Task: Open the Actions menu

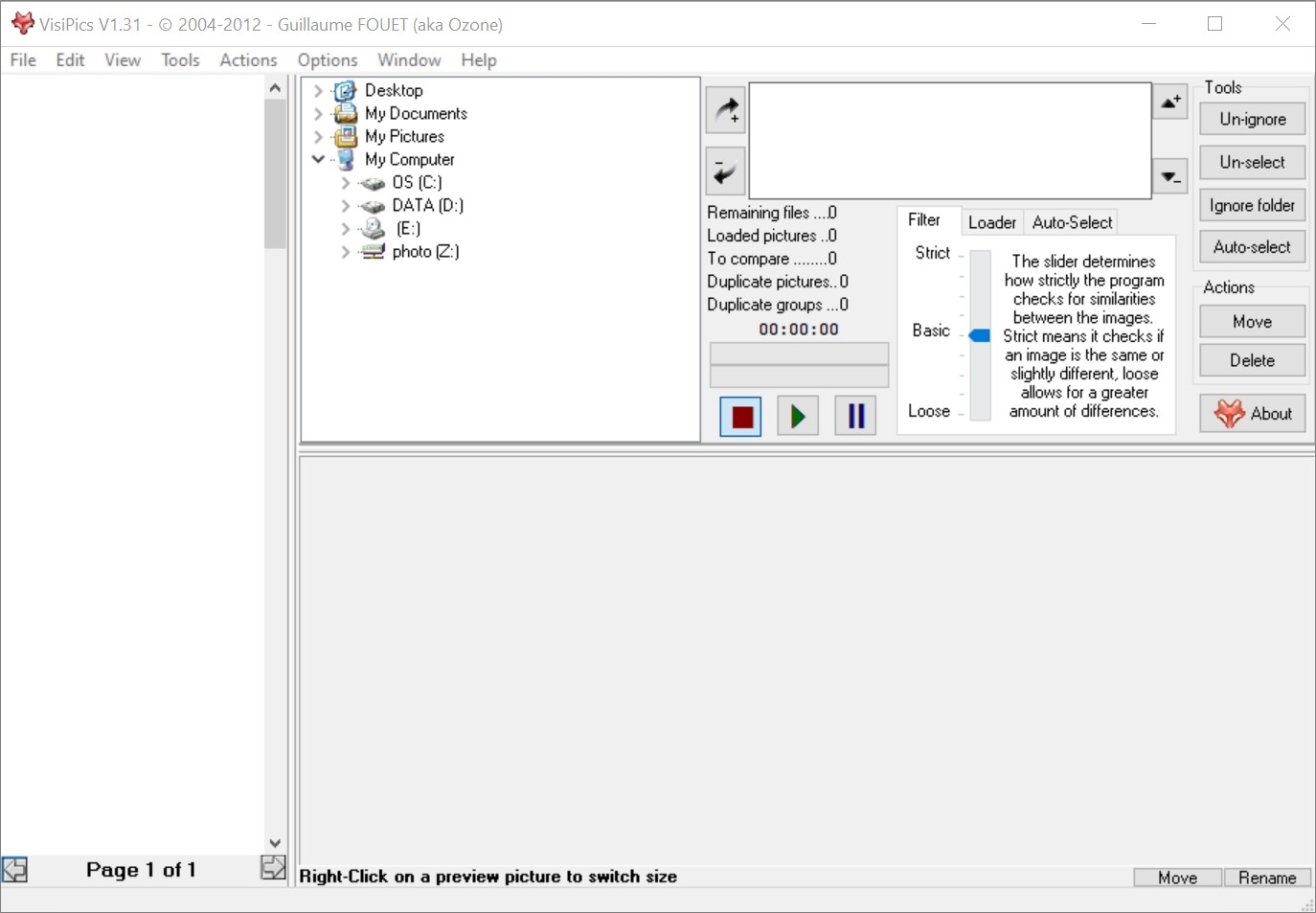Action: pos(248,60)
